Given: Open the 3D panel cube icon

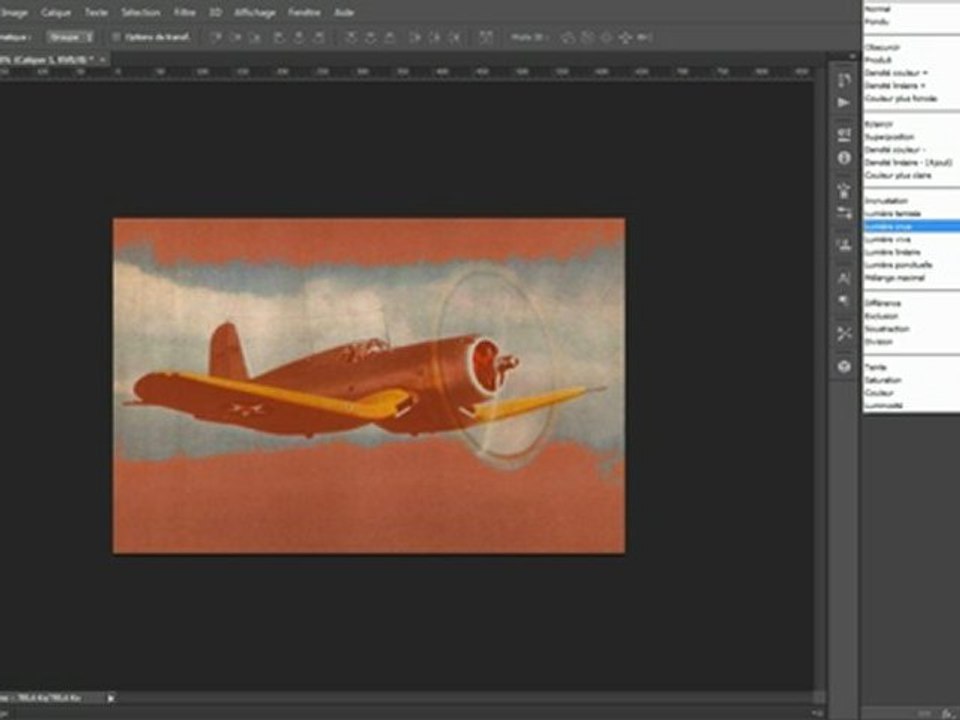Looking at the screenshot, I should coord(844,367).
